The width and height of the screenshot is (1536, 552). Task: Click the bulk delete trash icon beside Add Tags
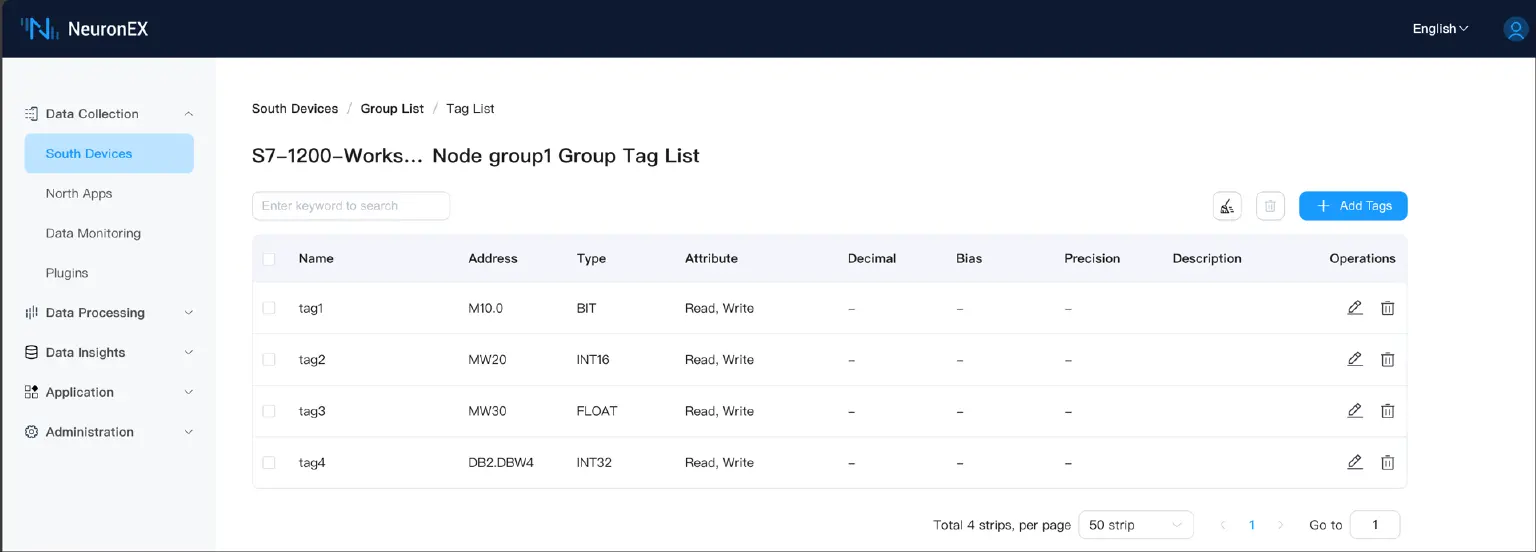(x=1270, y=206)
